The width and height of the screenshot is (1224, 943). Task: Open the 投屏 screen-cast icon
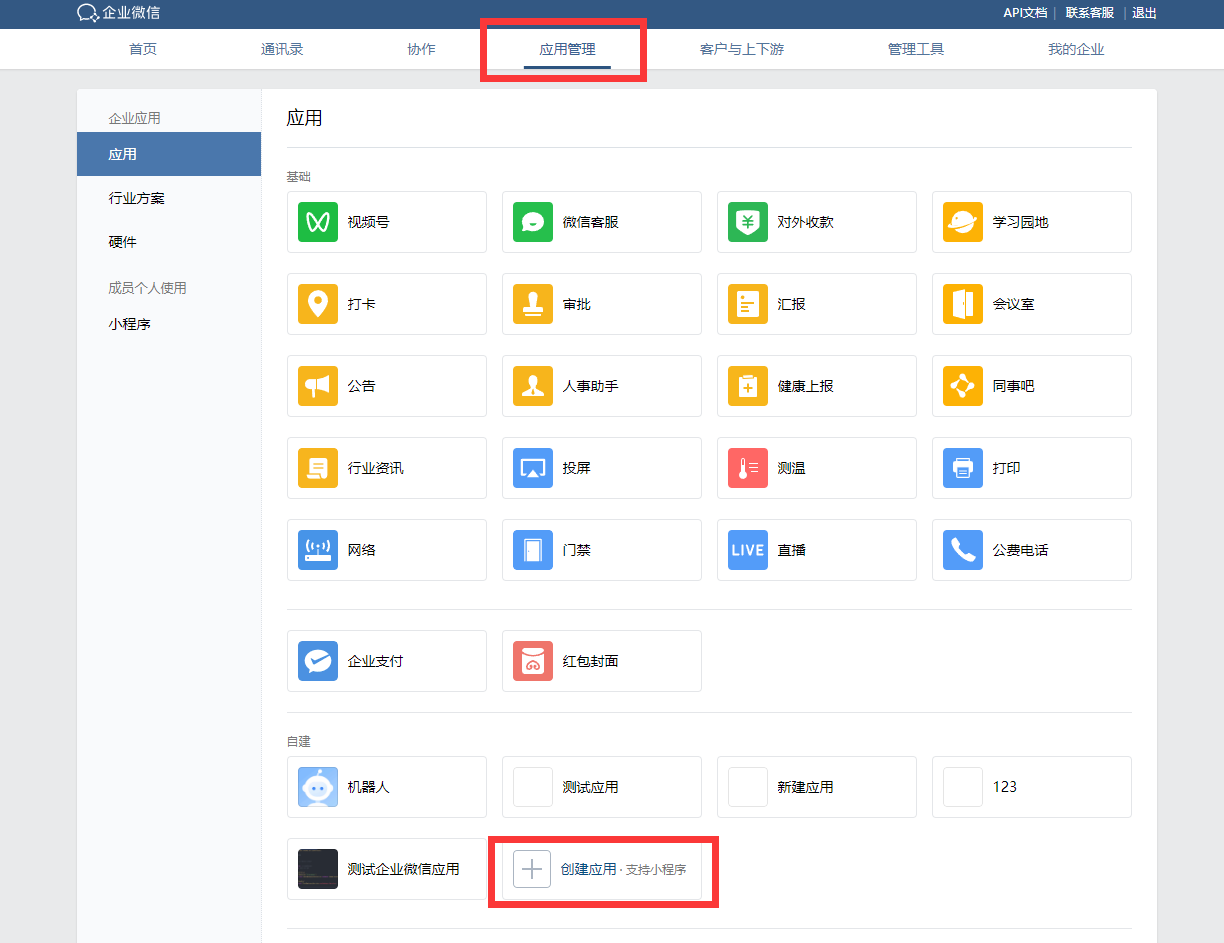[533, 468]
